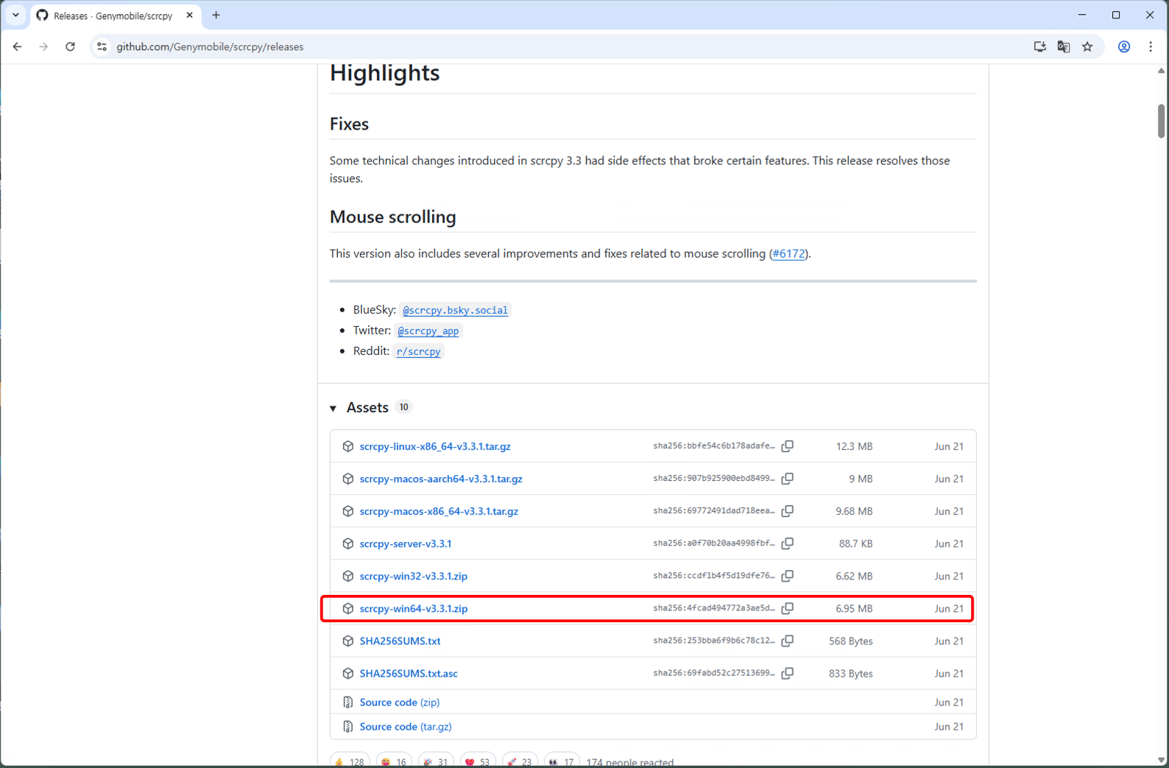The height and width of the screenshot is (768, 1169).
Task: Click the vertical page scrollbar thumb
Action: point(1161,121)
